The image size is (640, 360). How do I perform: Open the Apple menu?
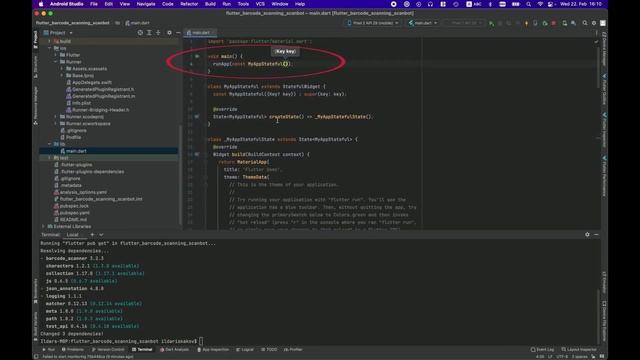[x=41, y=4]
